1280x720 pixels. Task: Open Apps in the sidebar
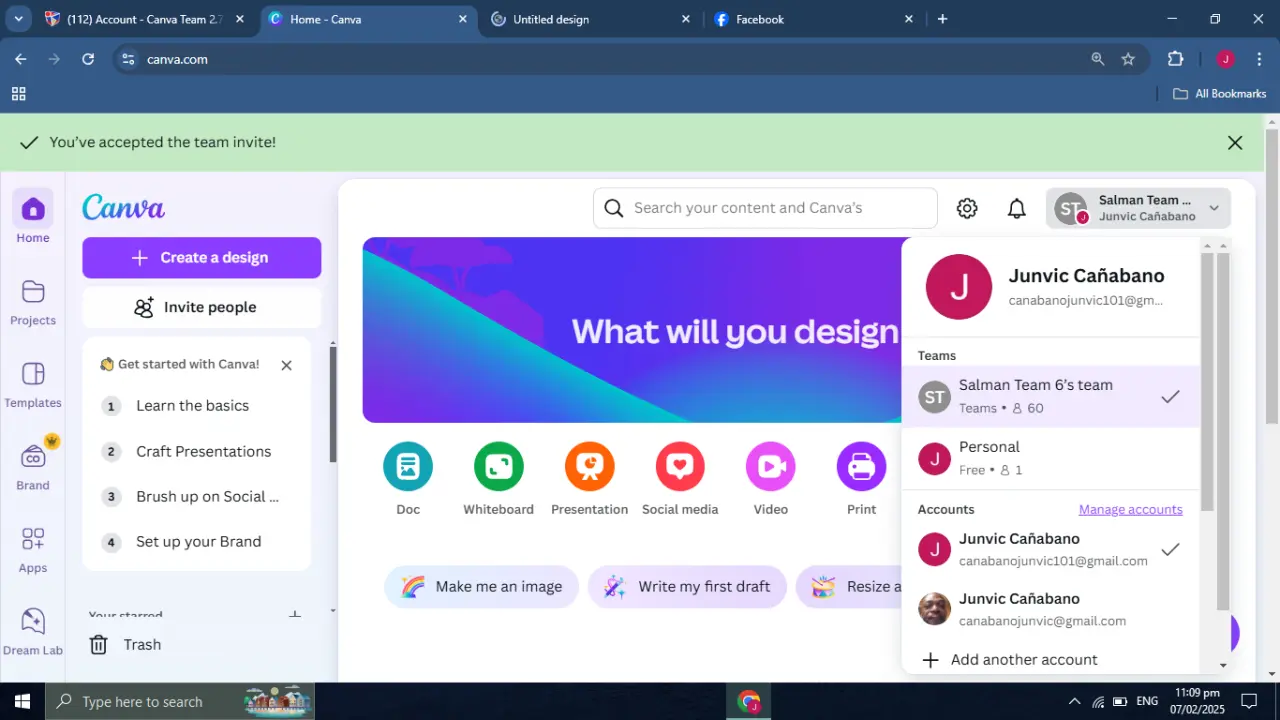point(33,549)
